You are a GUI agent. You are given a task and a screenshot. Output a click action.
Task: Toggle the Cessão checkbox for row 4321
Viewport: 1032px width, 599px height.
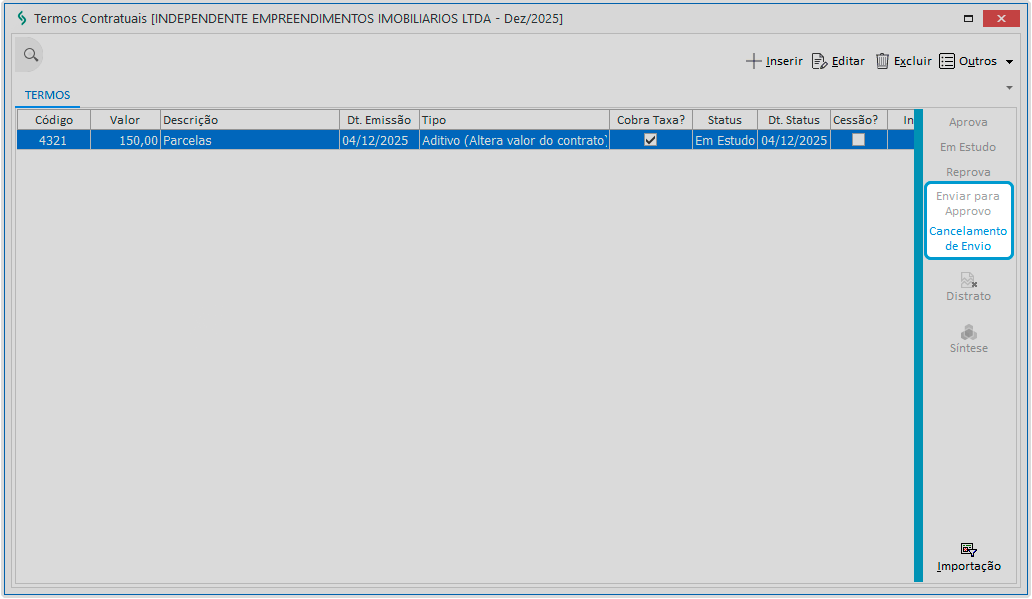tap(858, 140)
